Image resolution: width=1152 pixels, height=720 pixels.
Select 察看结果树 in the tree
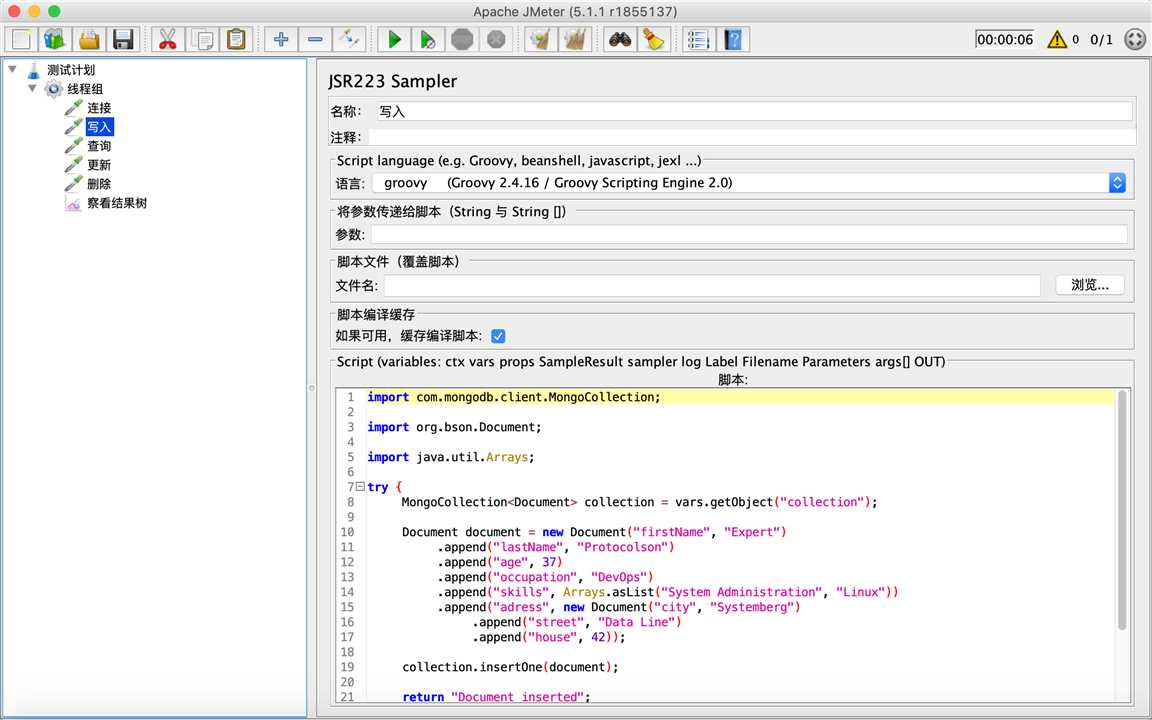point(116,203)
